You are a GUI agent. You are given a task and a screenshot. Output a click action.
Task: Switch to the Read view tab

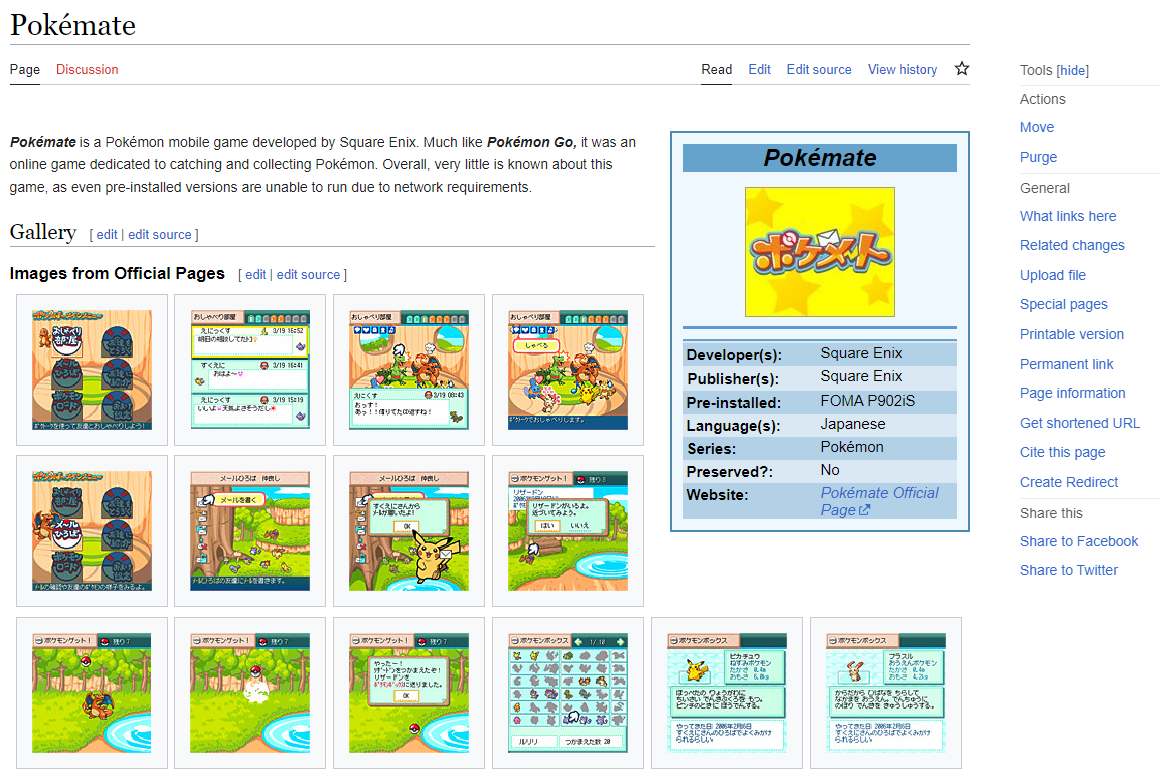point(716,70)
